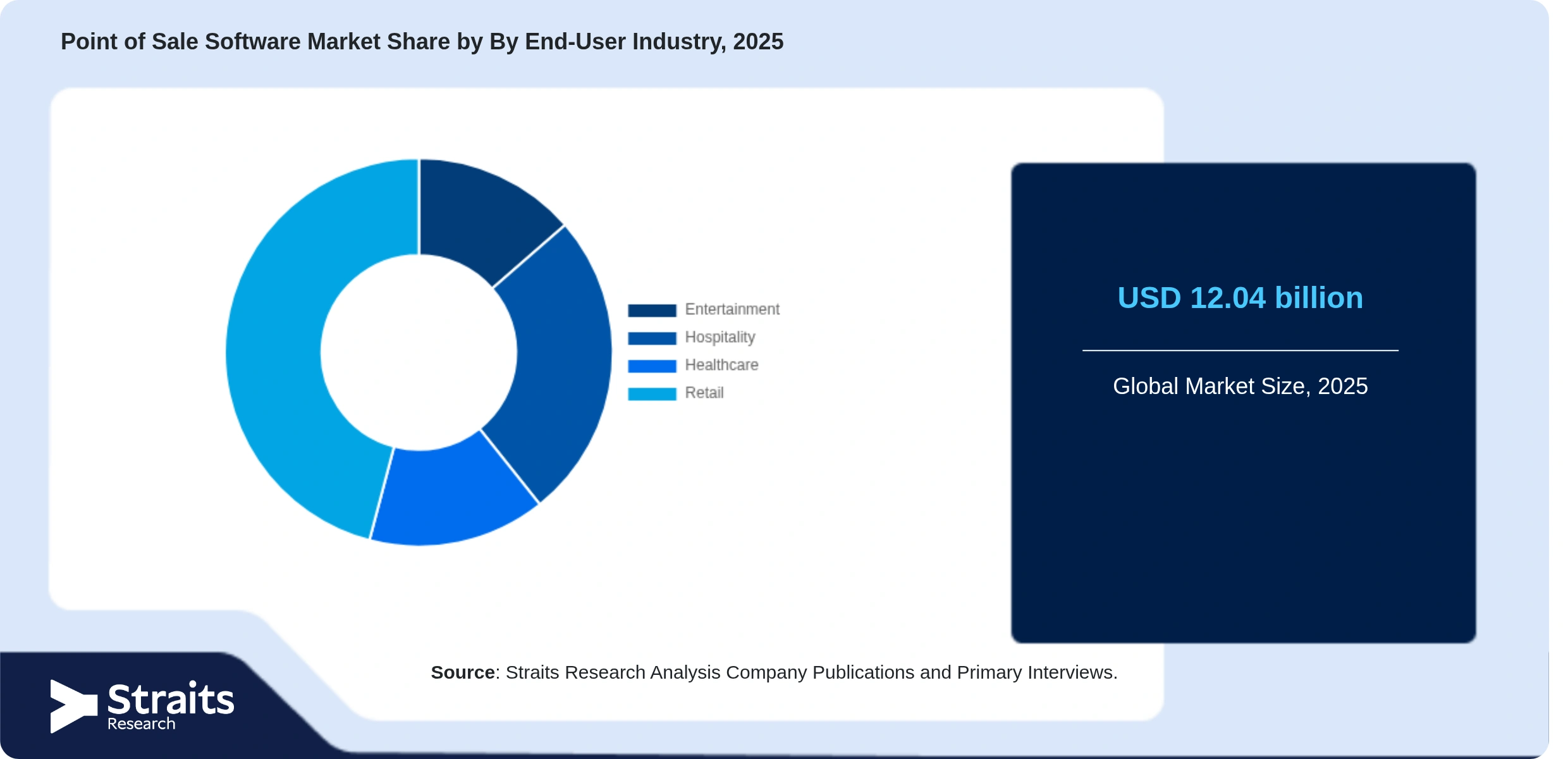Click the Straits Research logo icon
Image resolution: width=1568 pixels, height=759 pixels.
point(74,707)
